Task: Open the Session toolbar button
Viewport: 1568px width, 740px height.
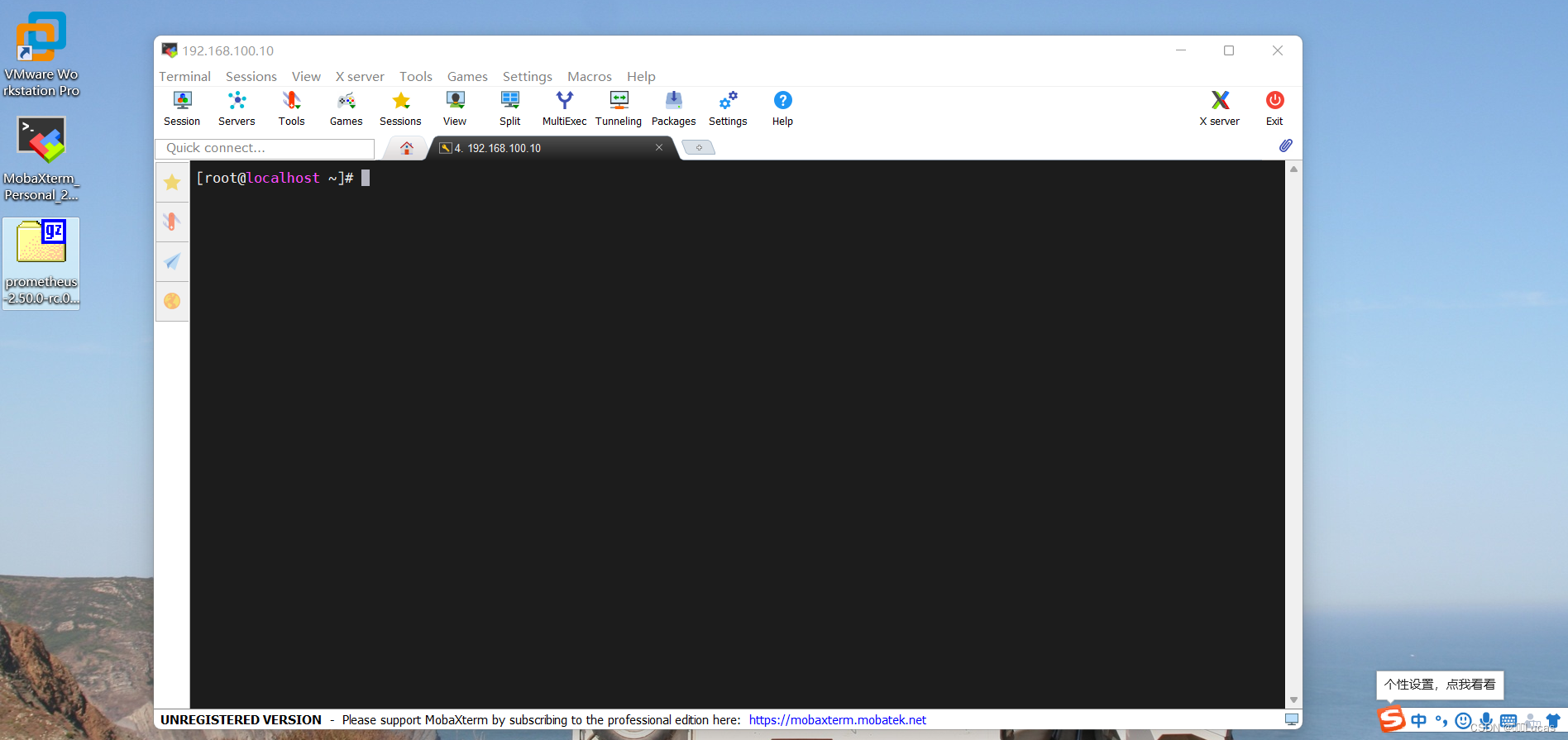Action: tap(182, 108)
